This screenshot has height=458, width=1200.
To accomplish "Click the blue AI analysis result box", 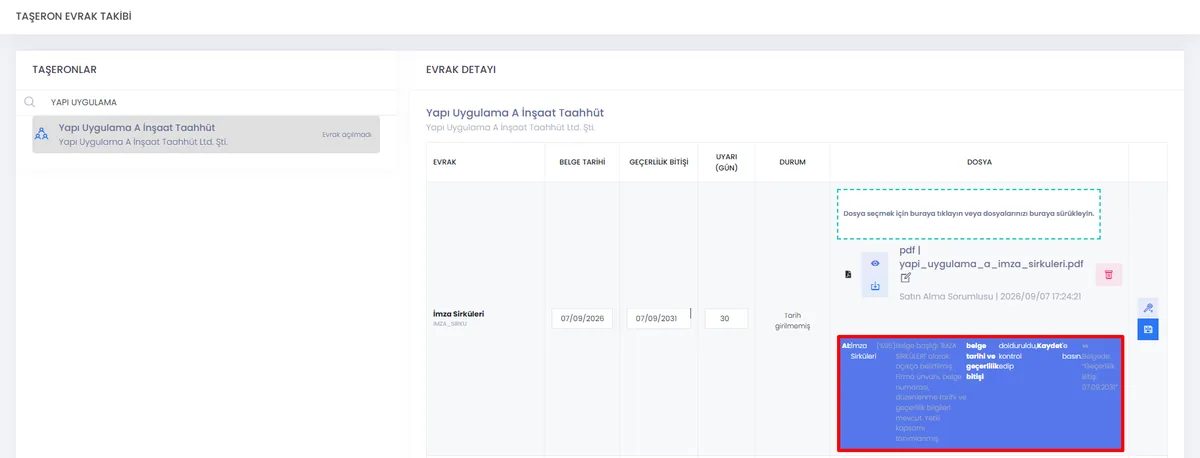I will tap(980, 393).
